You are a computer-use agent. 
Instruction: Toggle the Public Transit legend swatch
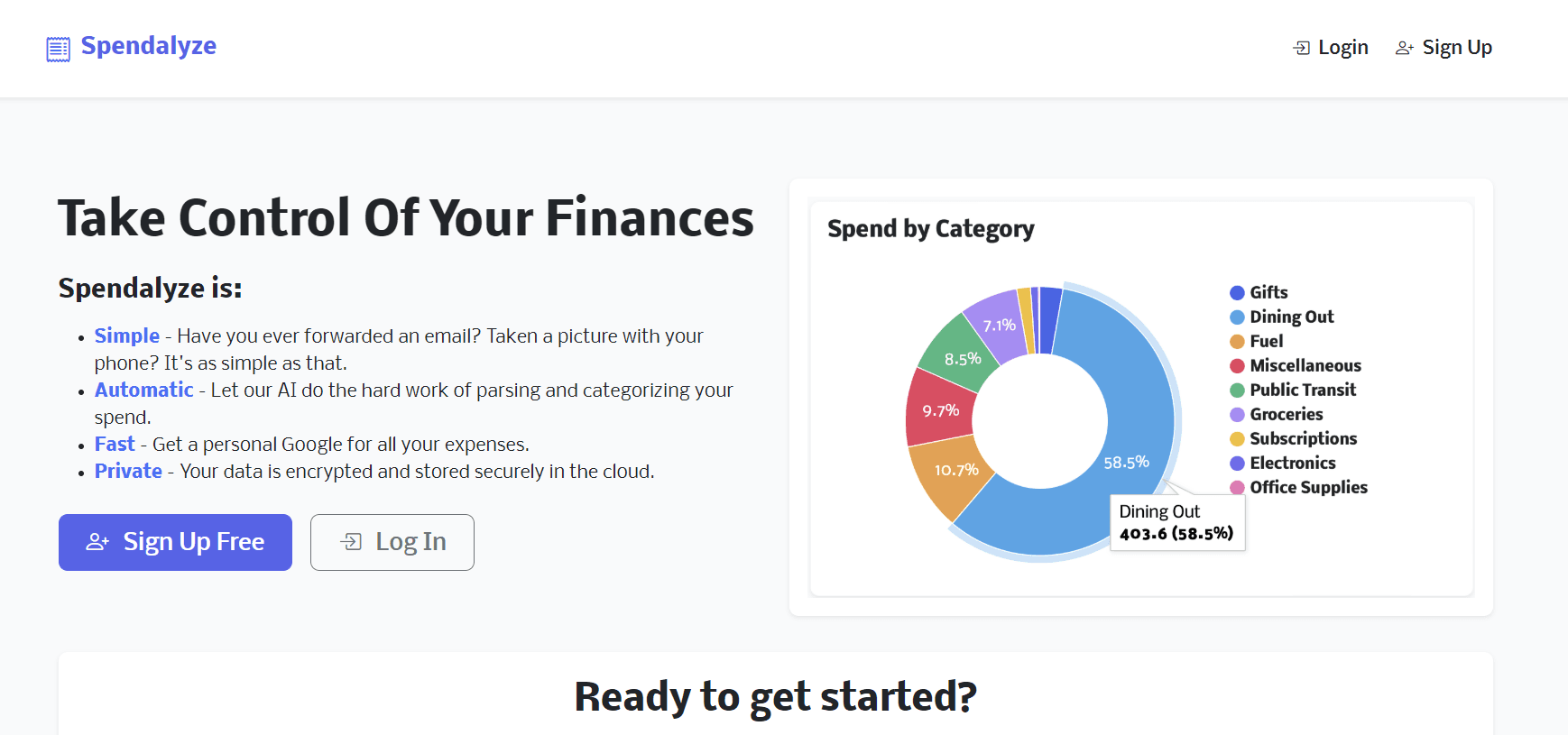(1238, 390)
